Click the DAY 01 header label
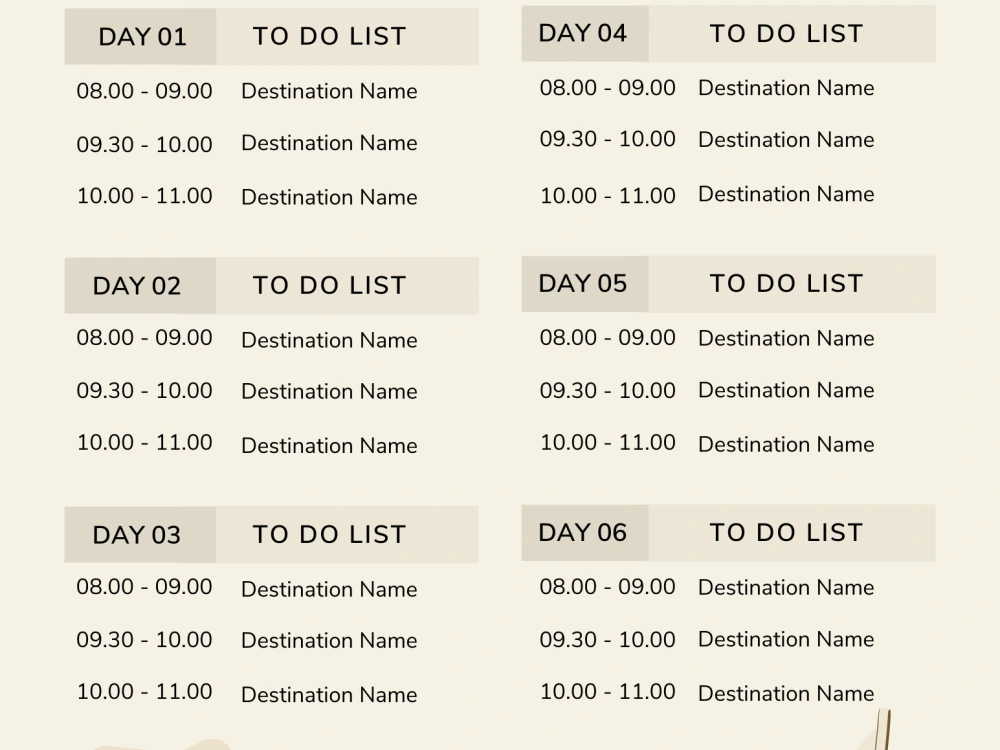This screenshot has height=750, width=1000. pos(142,38)
